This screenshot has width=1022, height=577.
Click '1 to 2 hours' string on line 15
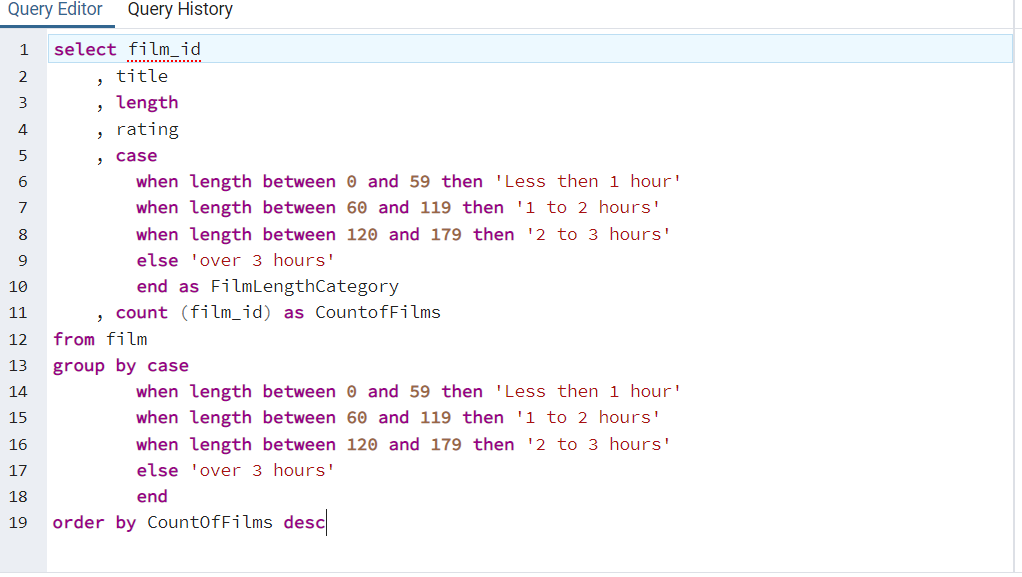pyautogui.click(x=588, y=417)
